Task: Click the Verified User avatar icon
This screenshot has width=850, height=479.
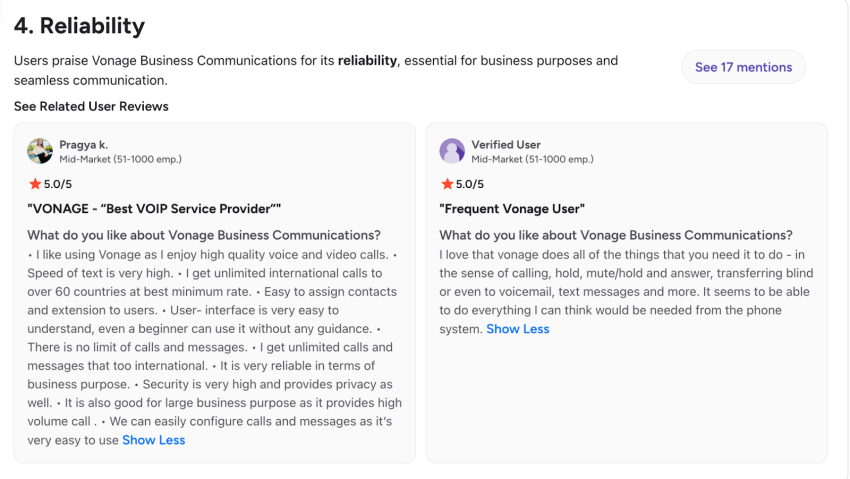Action: (x=452, y=151)
